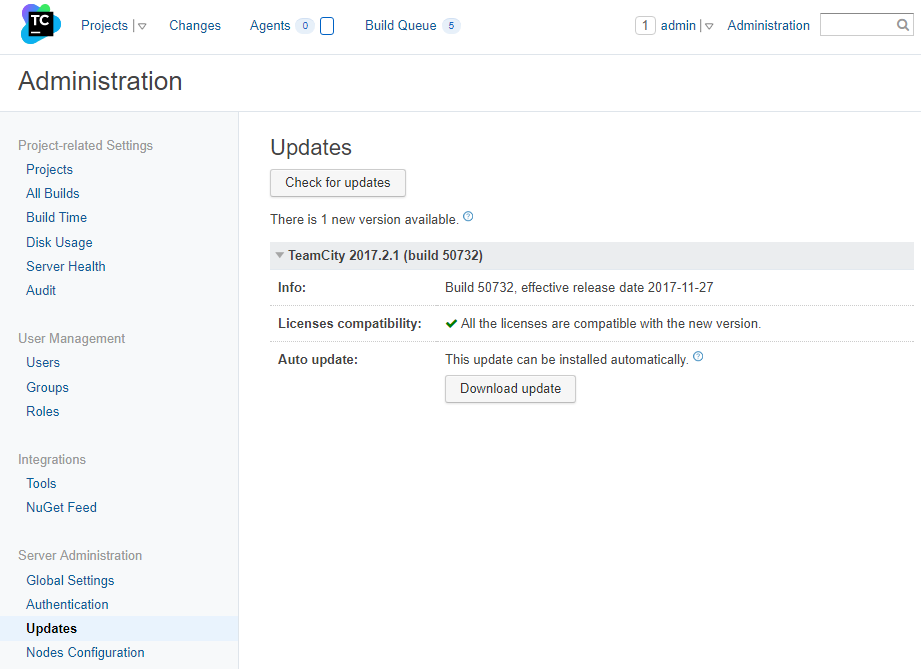Click the 'Info:' label
This screenshot has height=669, width=921.
coord(292,287)
